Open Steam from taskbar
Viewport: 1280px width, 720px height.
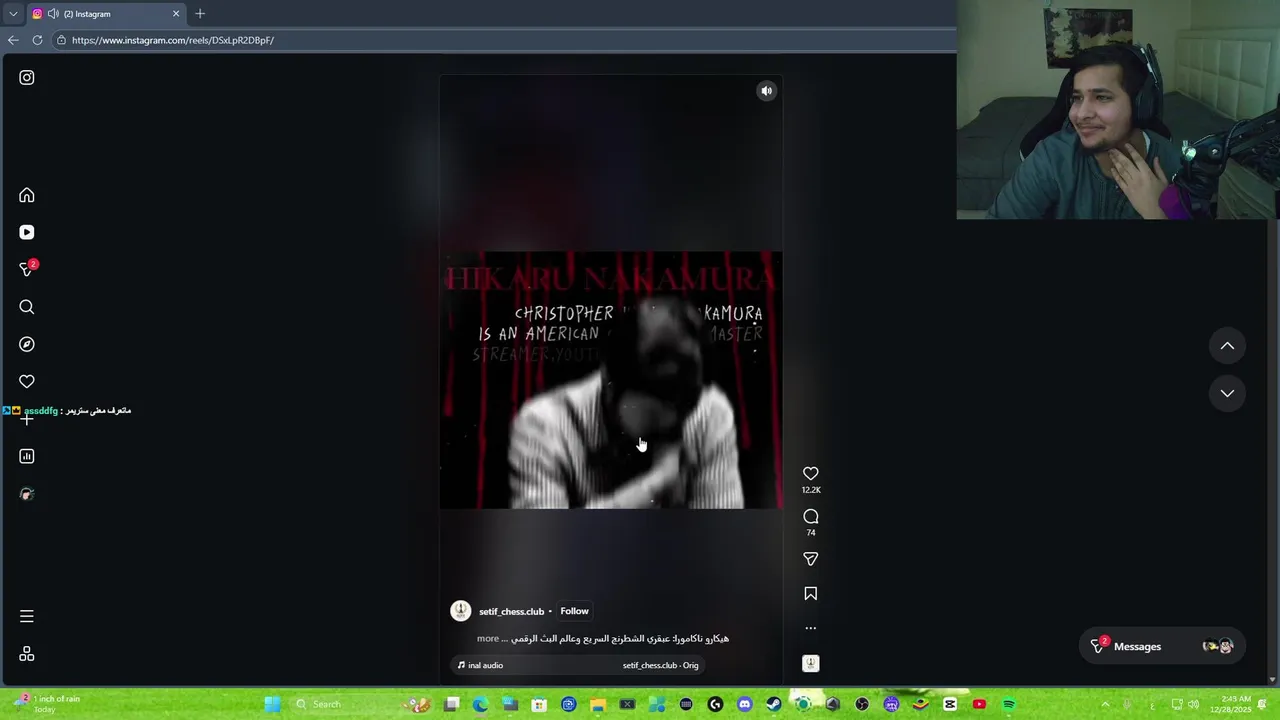774,704
